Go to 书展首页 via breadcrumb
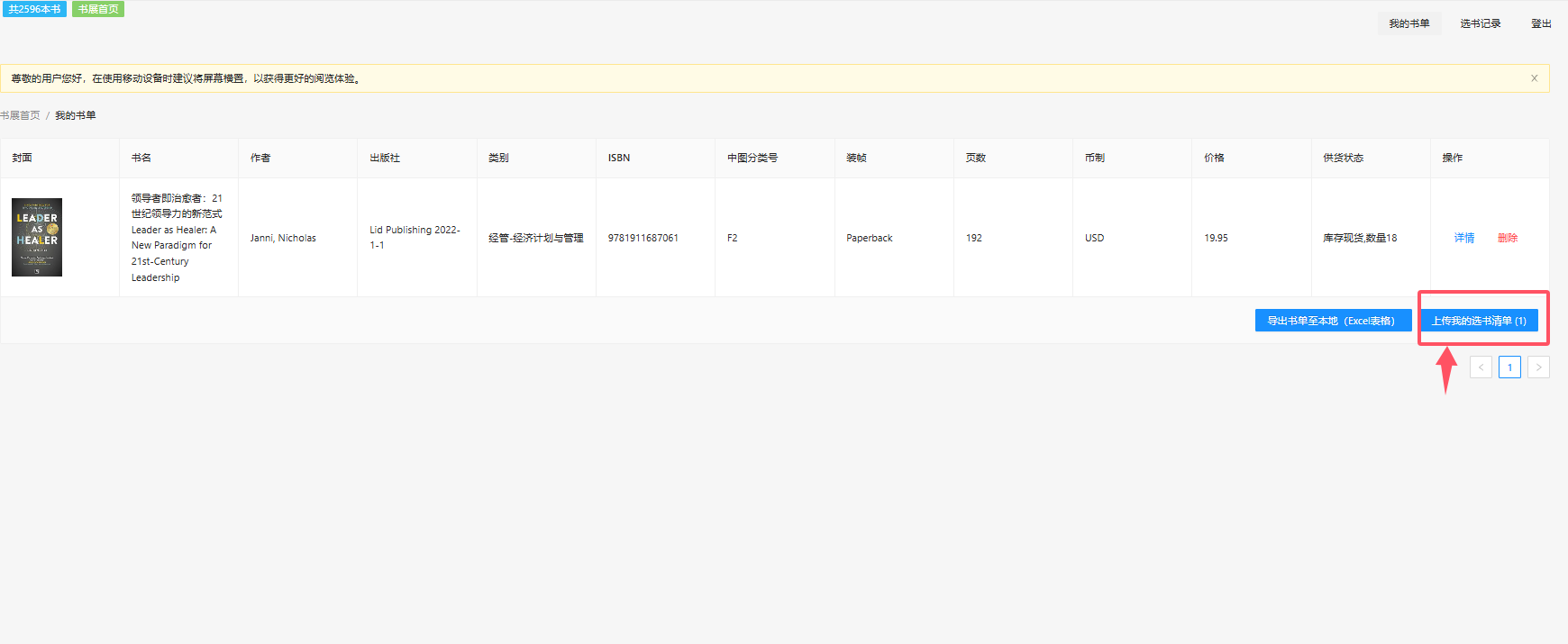The height and width of the screenshot is (644, 1568). [x=21, y=115]
